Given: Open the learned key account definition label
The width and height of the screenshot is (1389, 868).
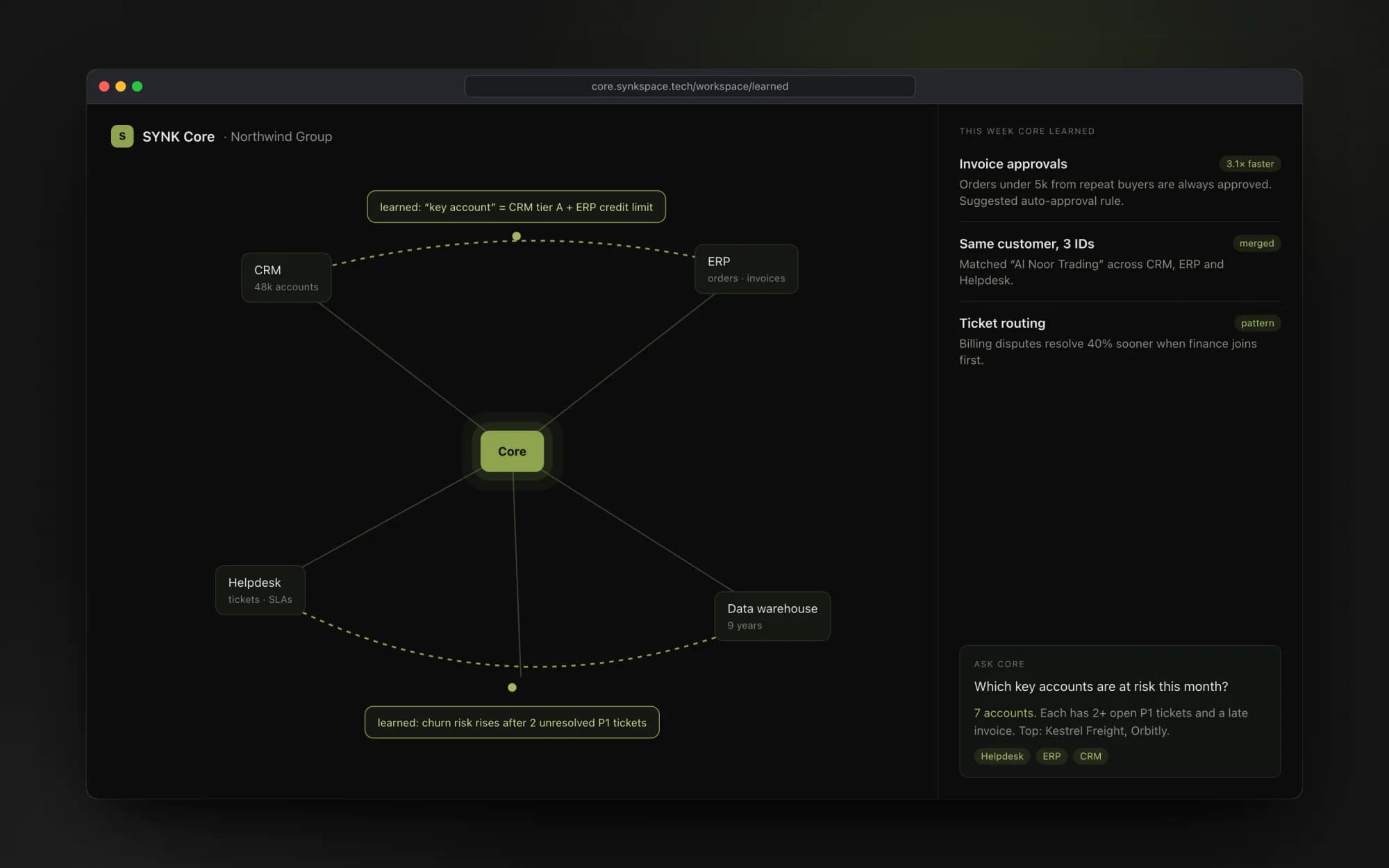Looking at the screenshot, I should 516,207.
